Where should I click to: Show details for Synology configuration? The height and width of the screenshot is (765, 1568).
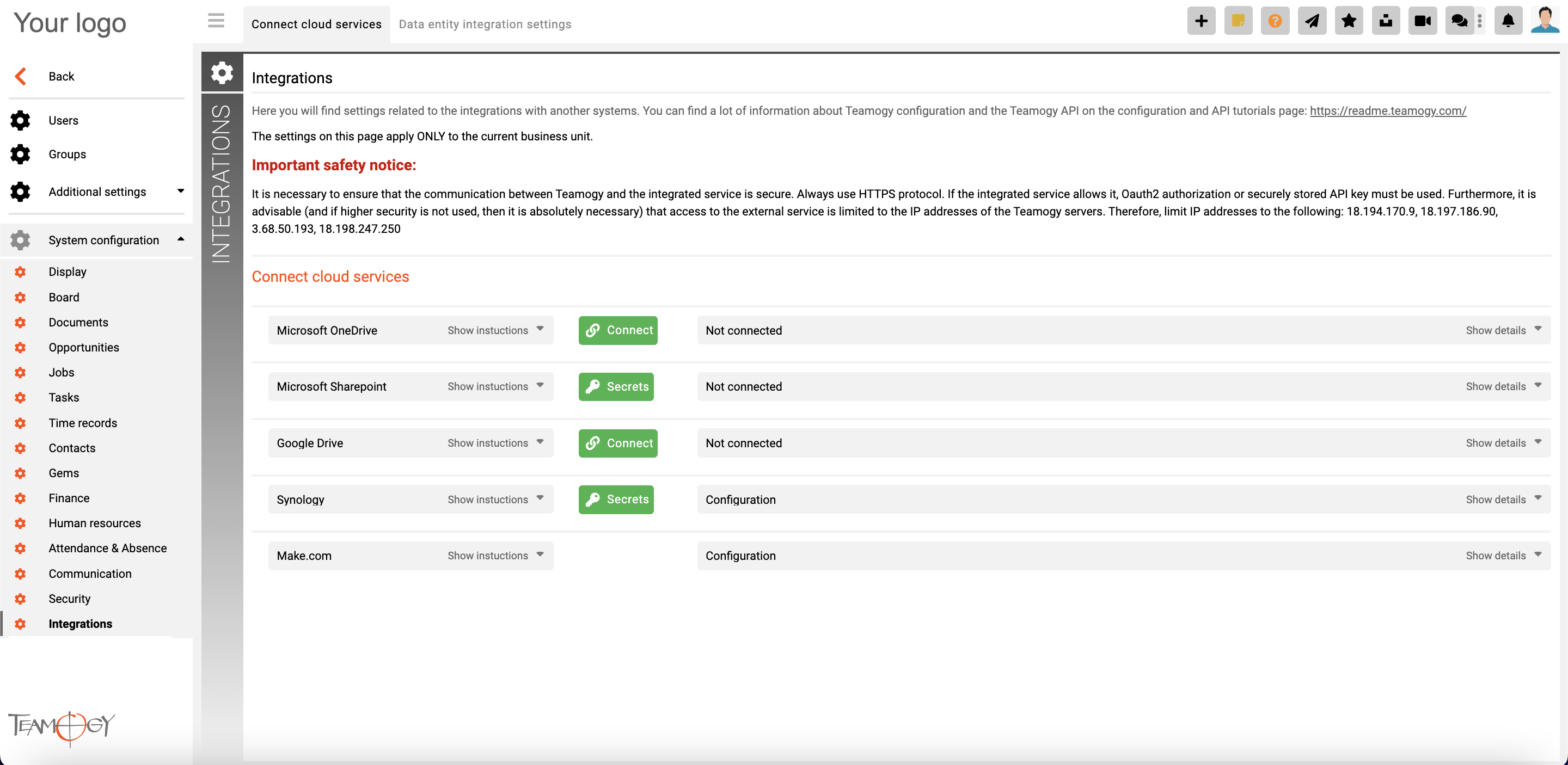(1503, 499)
